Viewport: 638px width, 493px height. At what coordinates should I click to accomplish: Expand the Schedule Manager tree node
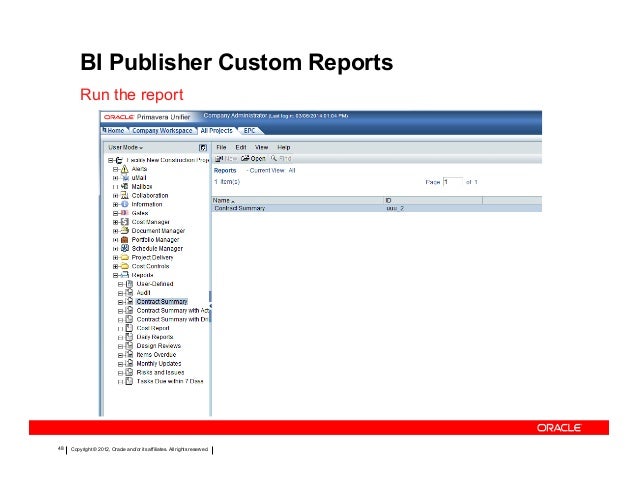pyautogui.click(x=116, y=249)
